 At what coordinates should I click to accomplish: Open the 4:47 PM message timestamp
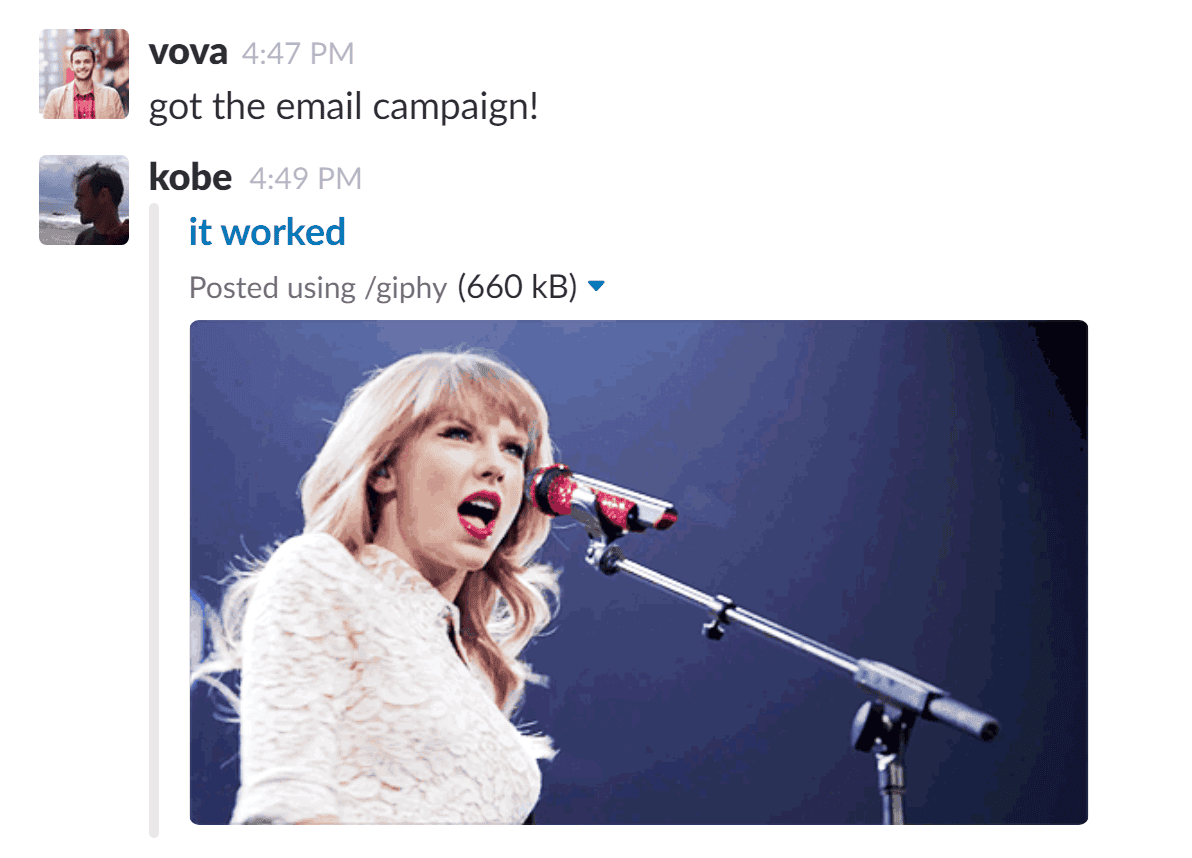coord(298,54)
